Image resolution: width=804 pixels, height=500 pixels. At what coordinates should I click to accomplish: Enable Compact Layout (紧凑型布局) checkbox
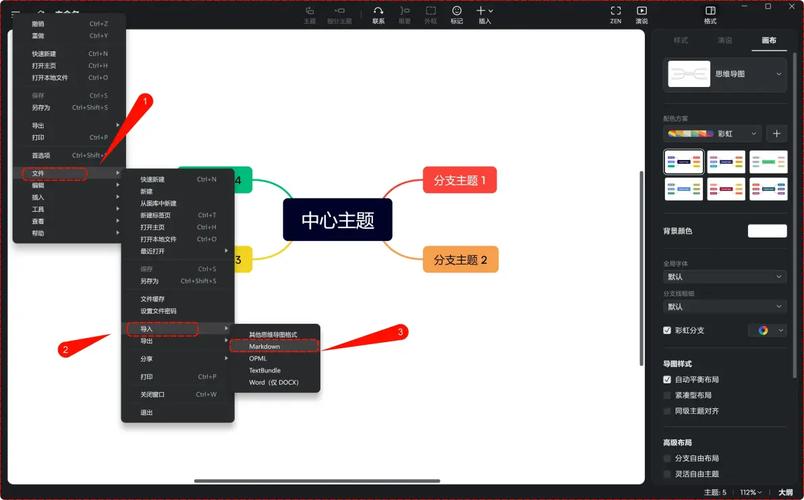pos(667,395)
